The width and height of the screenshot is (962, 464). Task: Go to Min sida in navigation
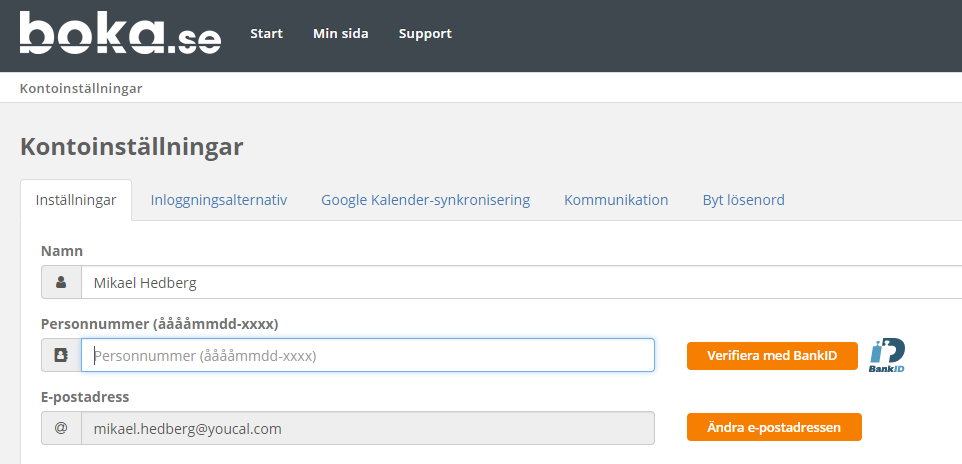[x=340, y=33]
